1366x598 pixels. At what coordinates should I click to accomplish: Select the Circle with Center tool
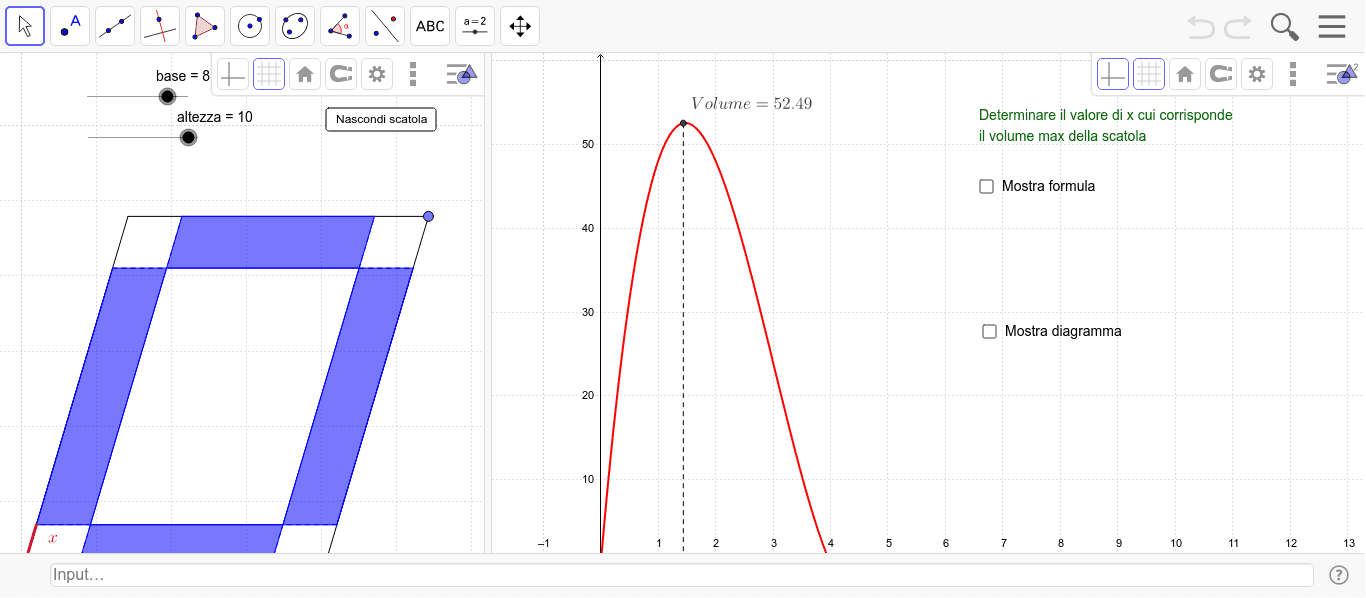pyautogui.click(x=250, y=26)
